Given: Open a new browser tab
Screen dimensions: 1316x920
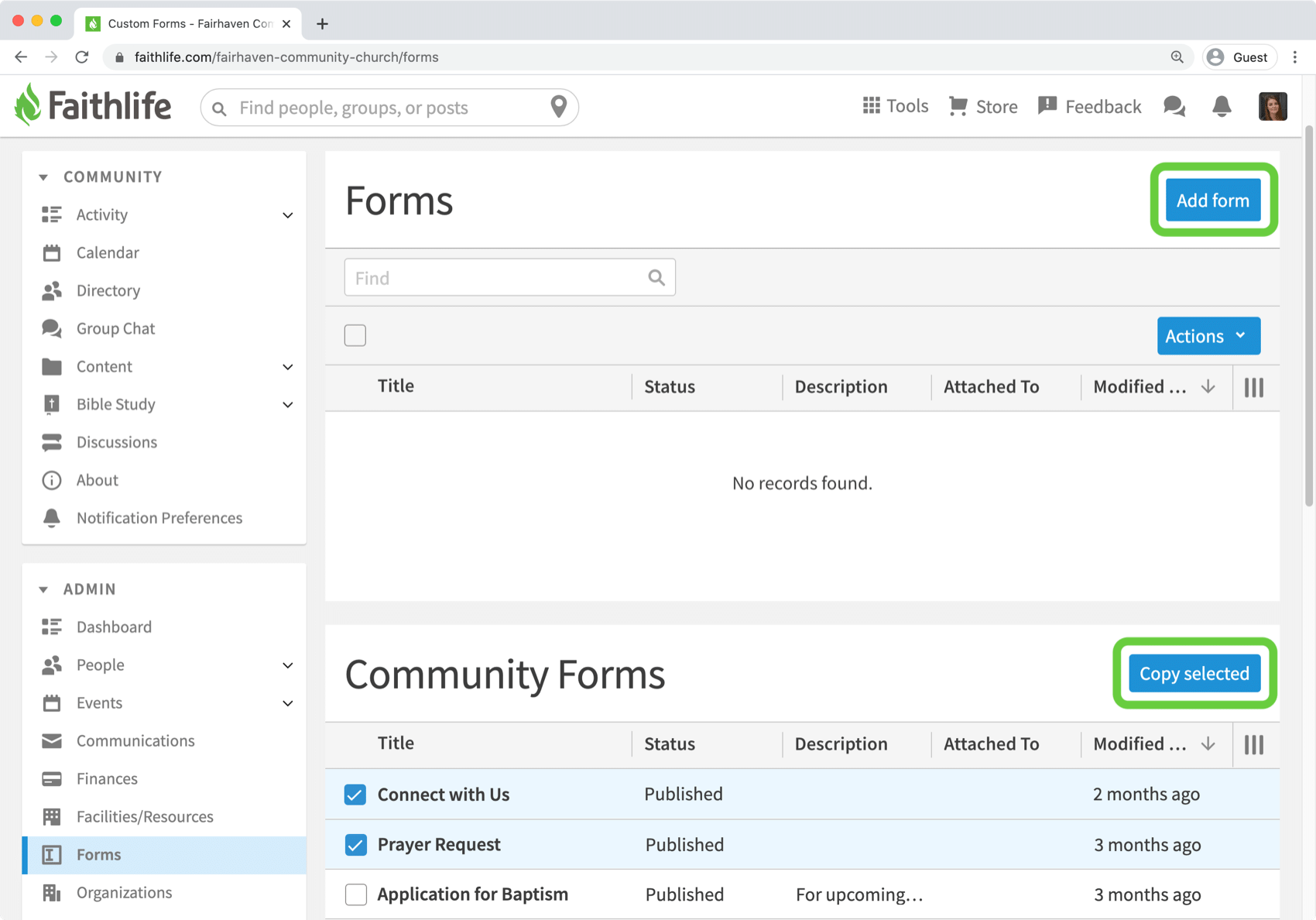Looking at the screenshot, I should click(322, 24).
